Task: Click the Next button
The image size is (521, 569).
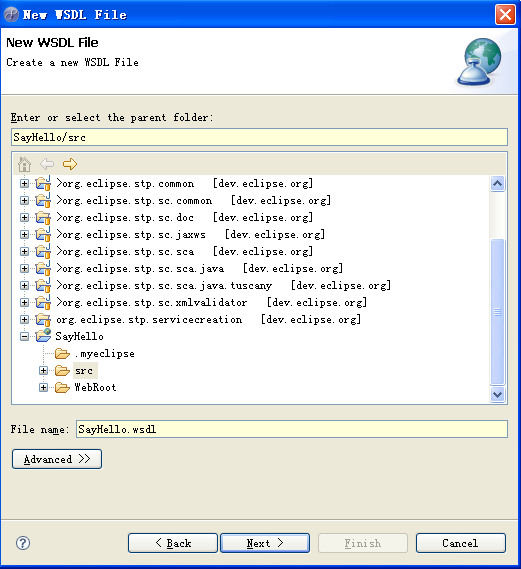Action: tap(265, 543)
